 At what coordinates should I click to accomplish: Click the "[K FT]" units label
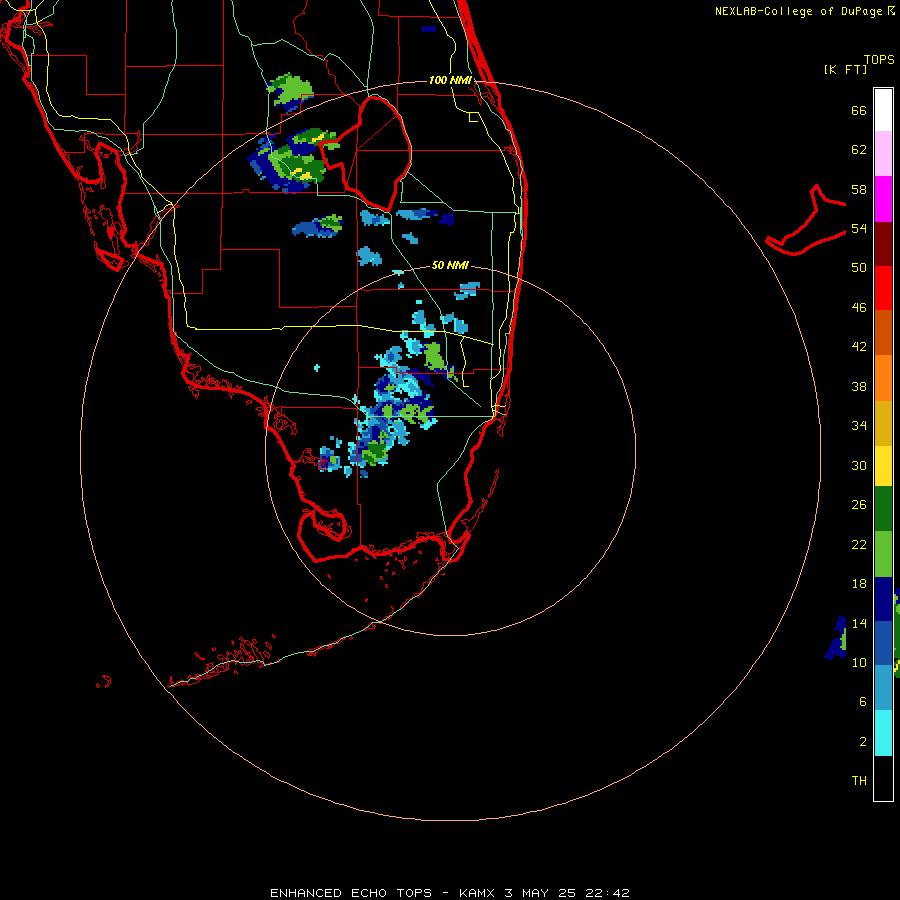pyautogui.click(x=845, y=69)
